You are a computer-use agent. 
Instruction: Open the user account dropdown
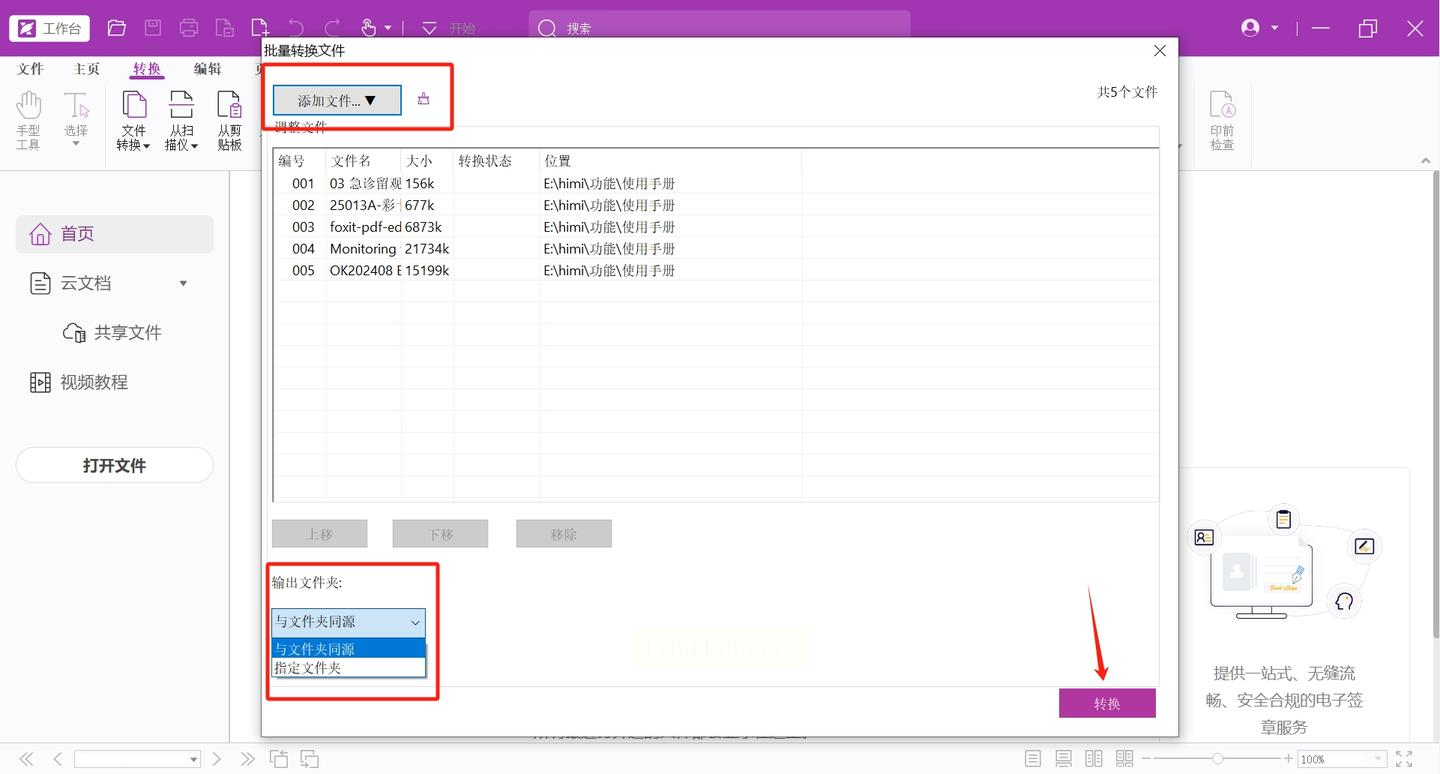click(1260, 28)
